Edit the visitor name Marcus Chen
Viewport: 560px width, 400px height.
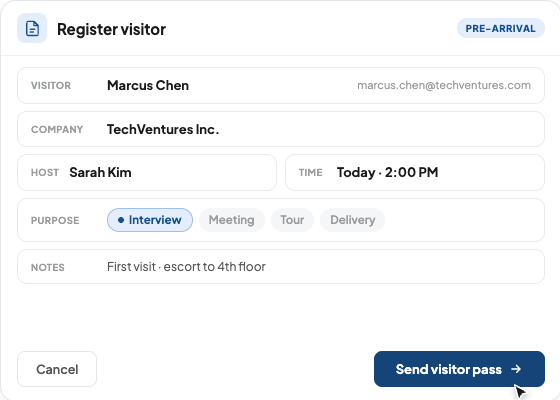(148, 85)
